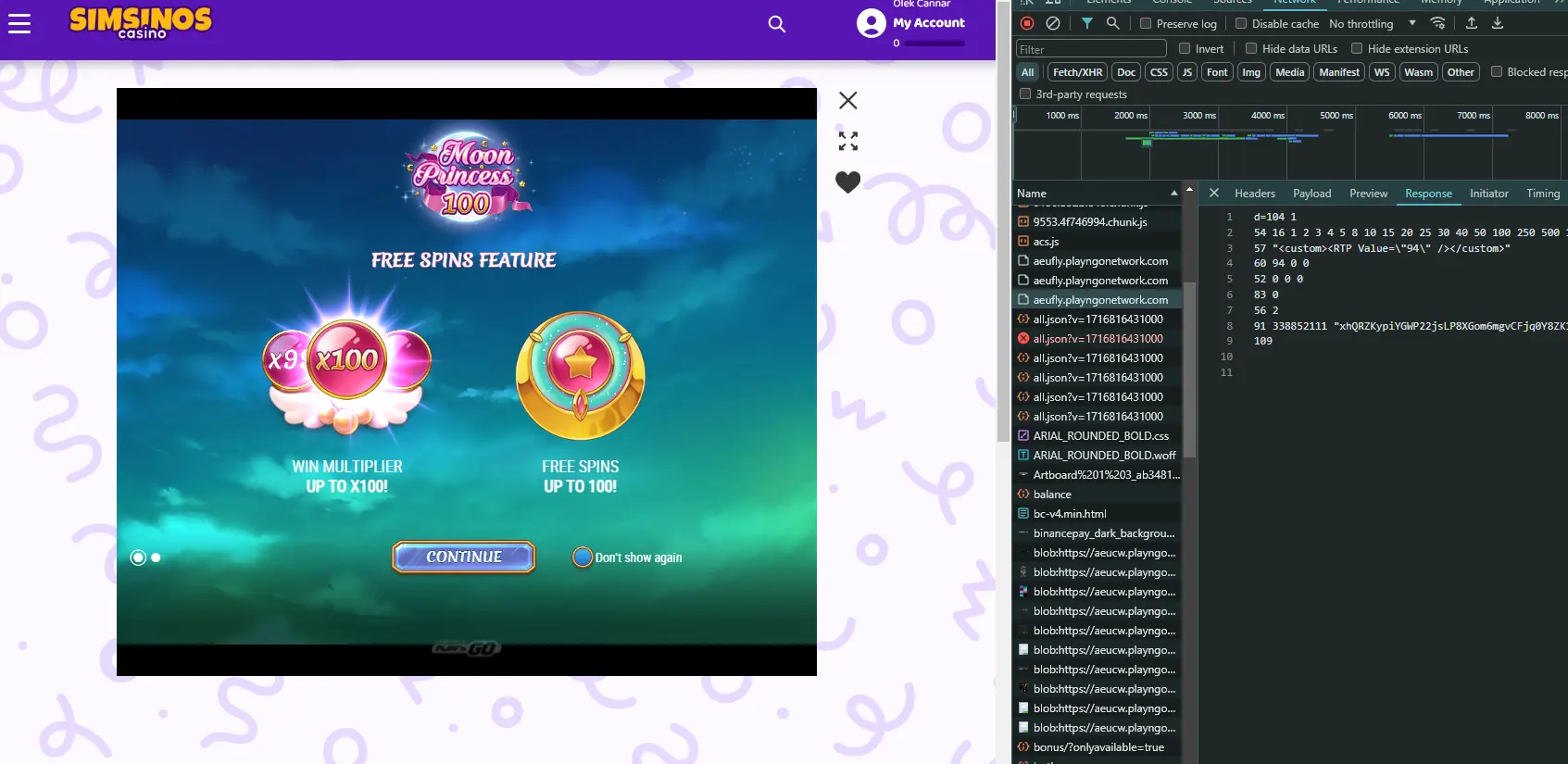Click the 3000 ms timeline marker
The height and width of the screenshot is (764, 1568).
pos(1198,115)
